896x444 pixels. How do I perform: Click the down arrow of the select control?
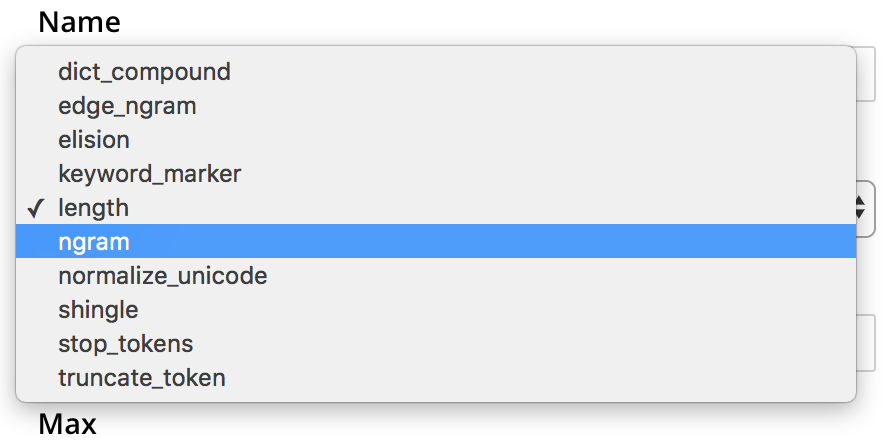click(x=863, y=215)
